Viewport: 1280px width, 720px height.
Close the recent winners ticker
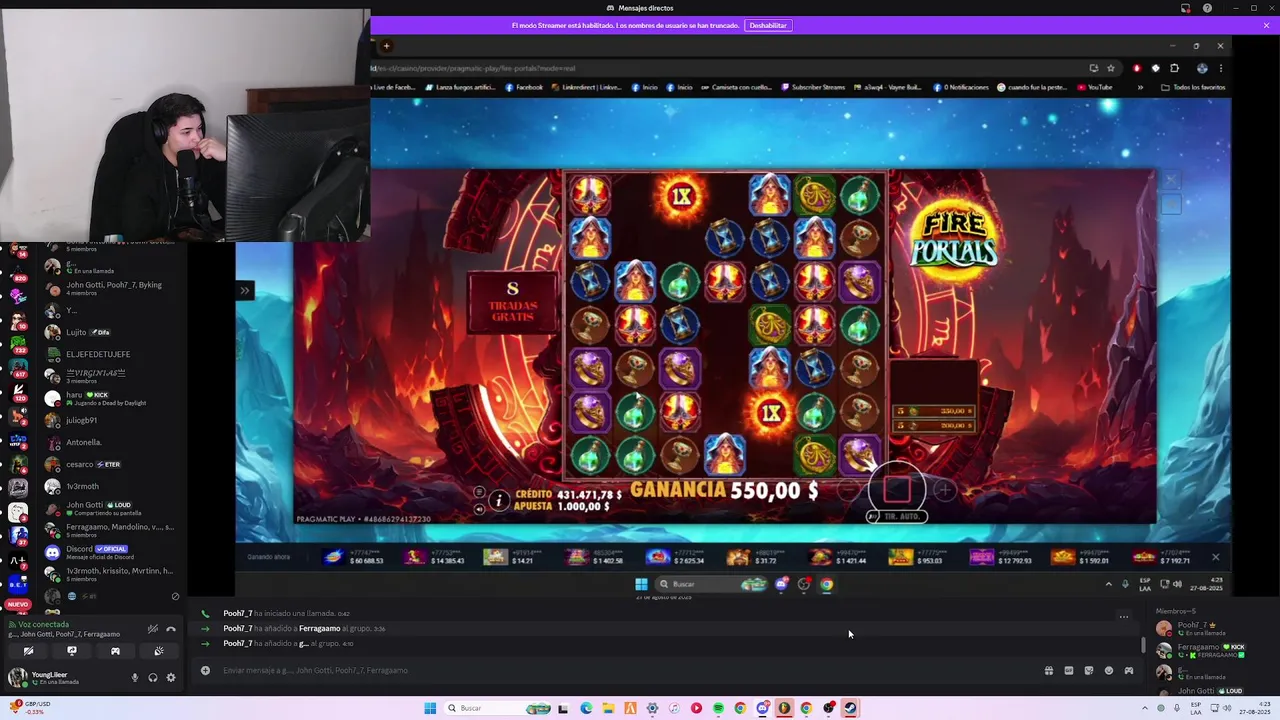1216,557
